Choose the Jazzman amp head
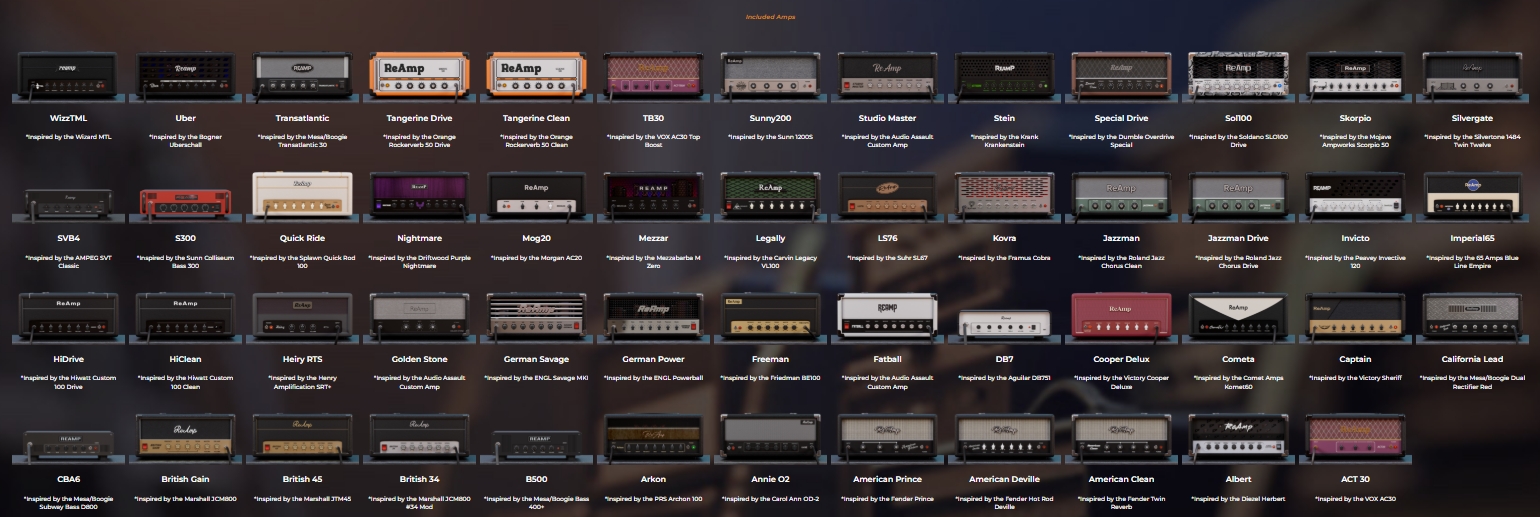Screen dimensions: 1540x517 coord(1121,195)
